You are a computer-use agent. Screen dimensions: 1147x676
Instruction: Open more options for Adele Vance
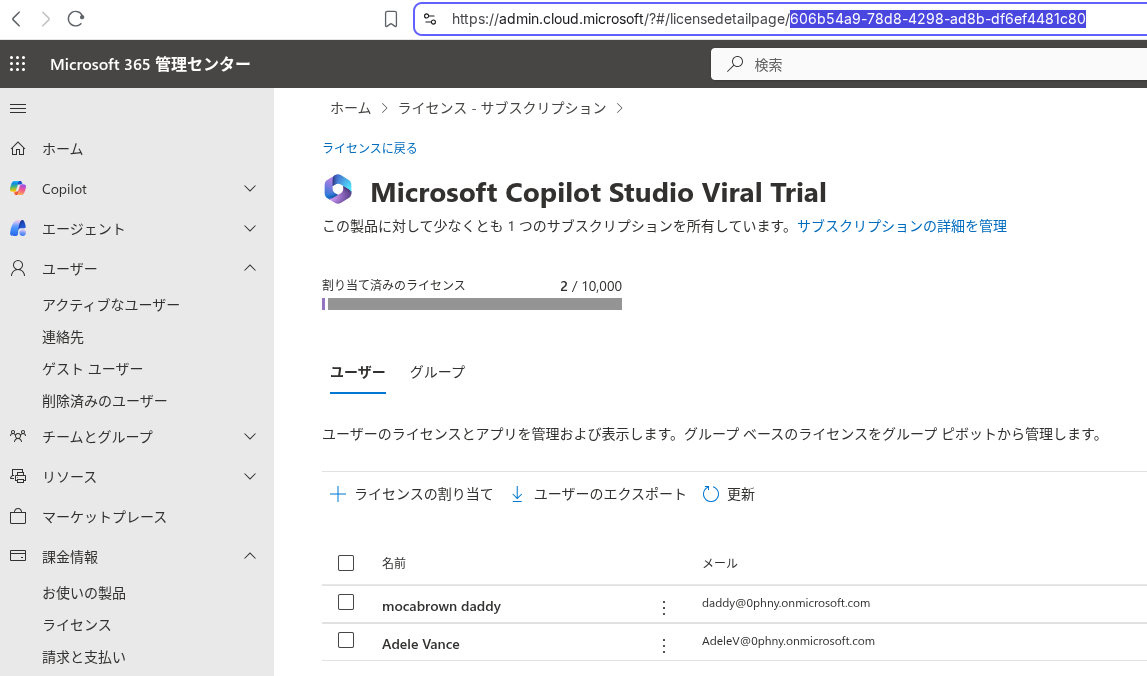coord(663,645)
